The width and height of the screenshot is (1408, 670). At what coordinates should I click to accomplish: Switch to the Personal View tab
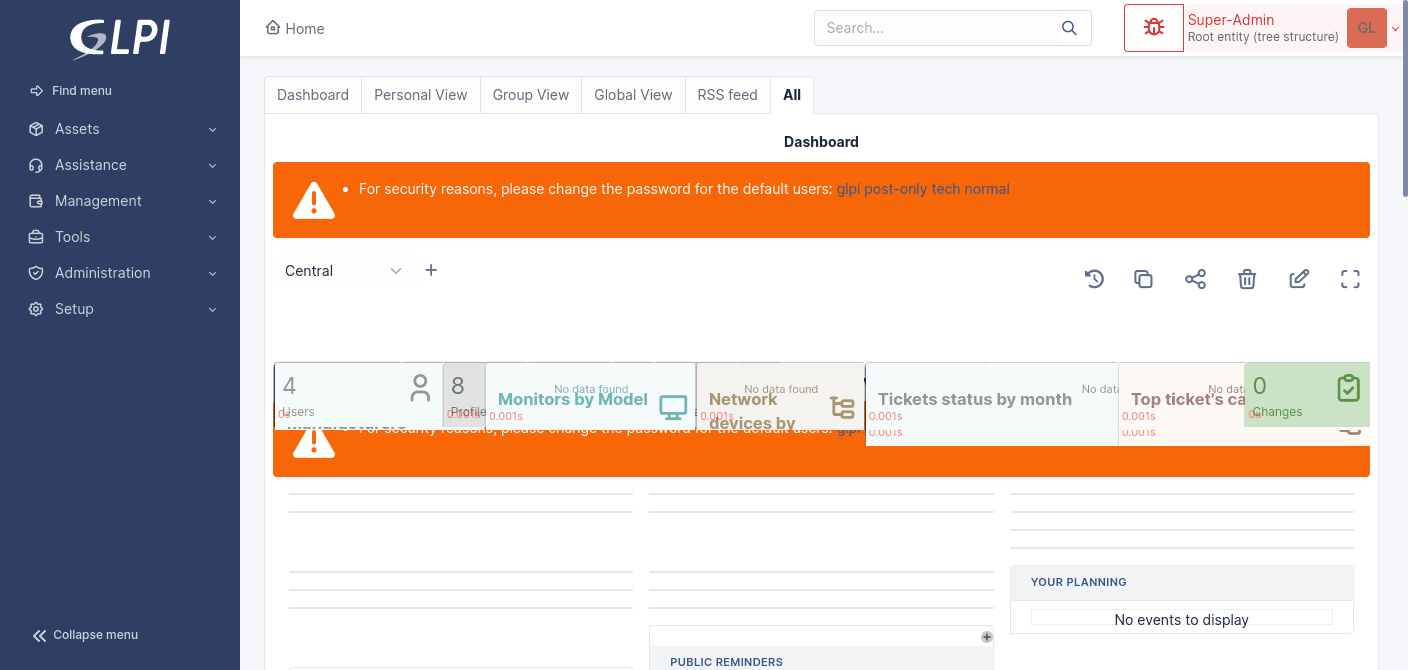(x=420, y=94)
